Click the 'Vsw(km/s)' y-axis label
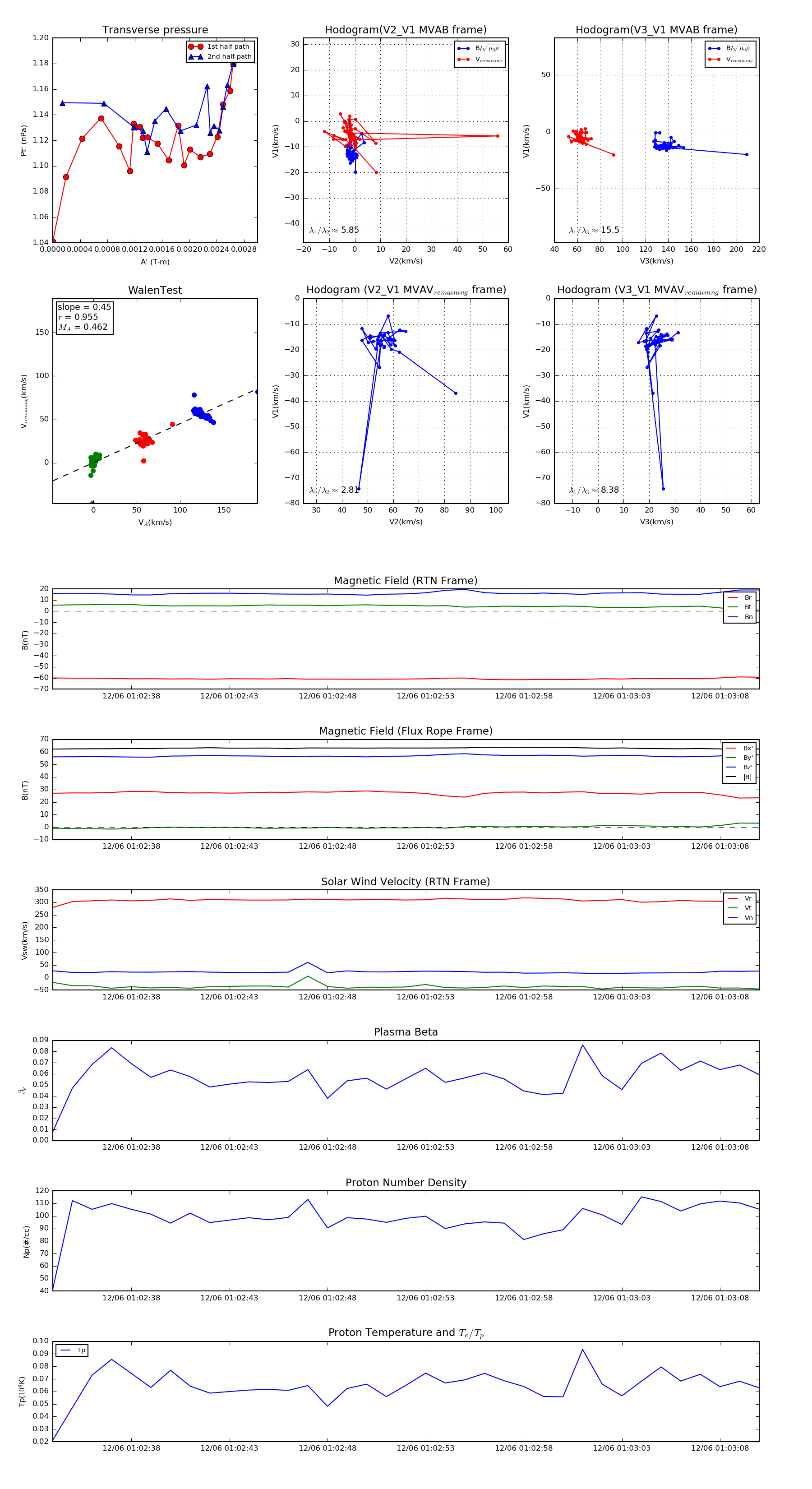Viewport: 812px width, 1489px height. click(24, 940)
